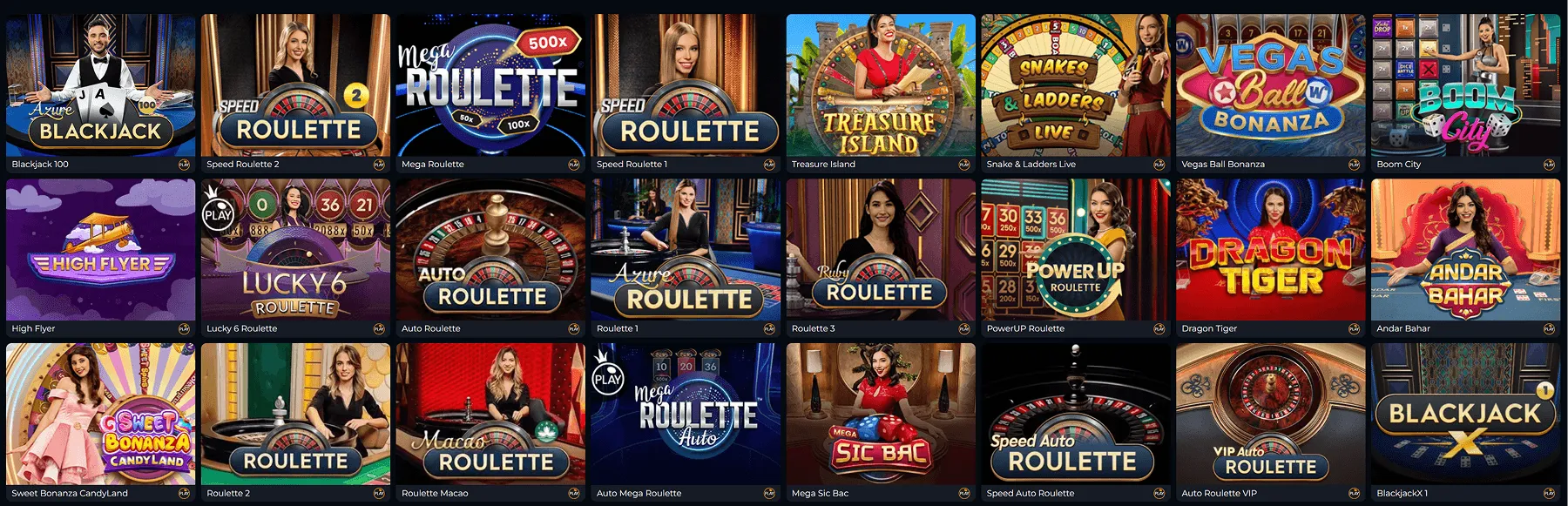The image size is (1568, 506).
Task: Click the provider badge icon beside Mega Roulette
Action: coord(574,165)
